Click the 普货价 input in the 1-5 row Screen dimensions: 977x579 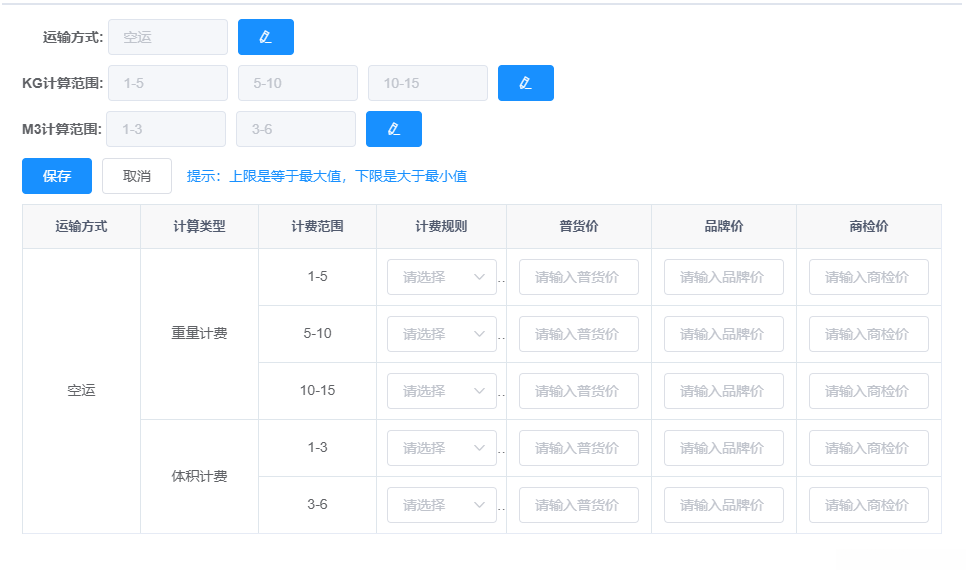[x=578, y=277]
